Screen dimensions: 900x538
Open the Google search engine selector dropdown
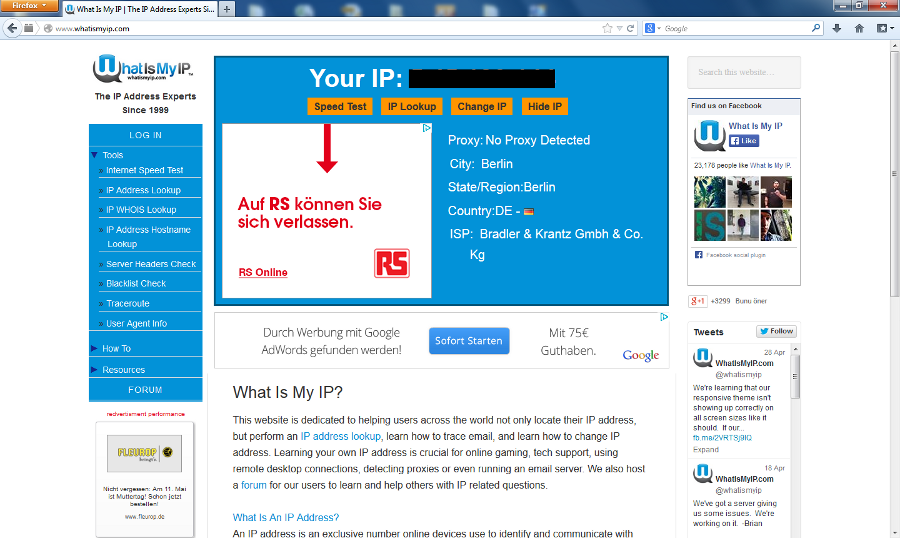[x=653, y=28]
